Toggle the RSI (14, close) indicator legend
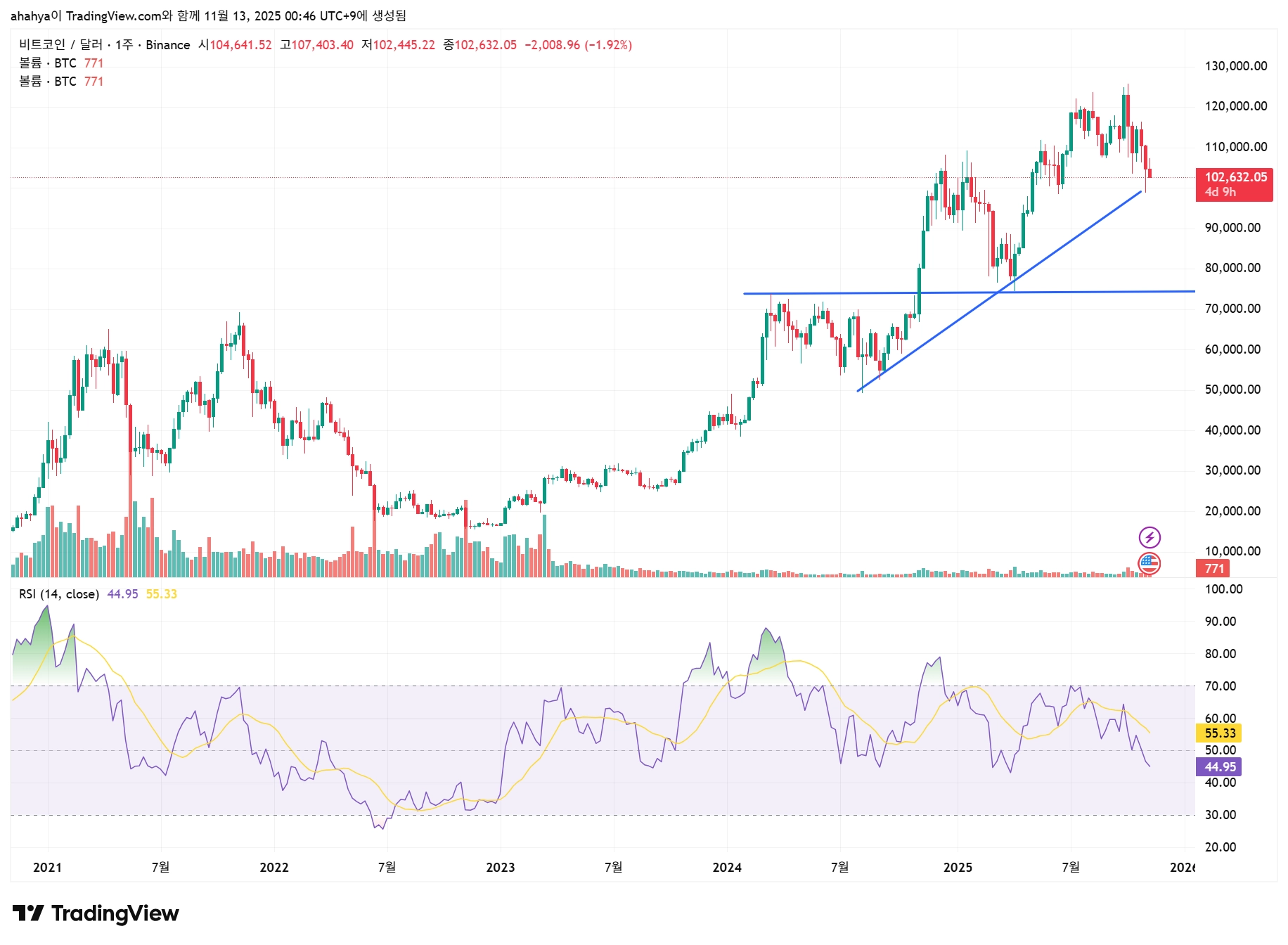The width and height of the screenshot is (1288, 945). click(58, 594)
